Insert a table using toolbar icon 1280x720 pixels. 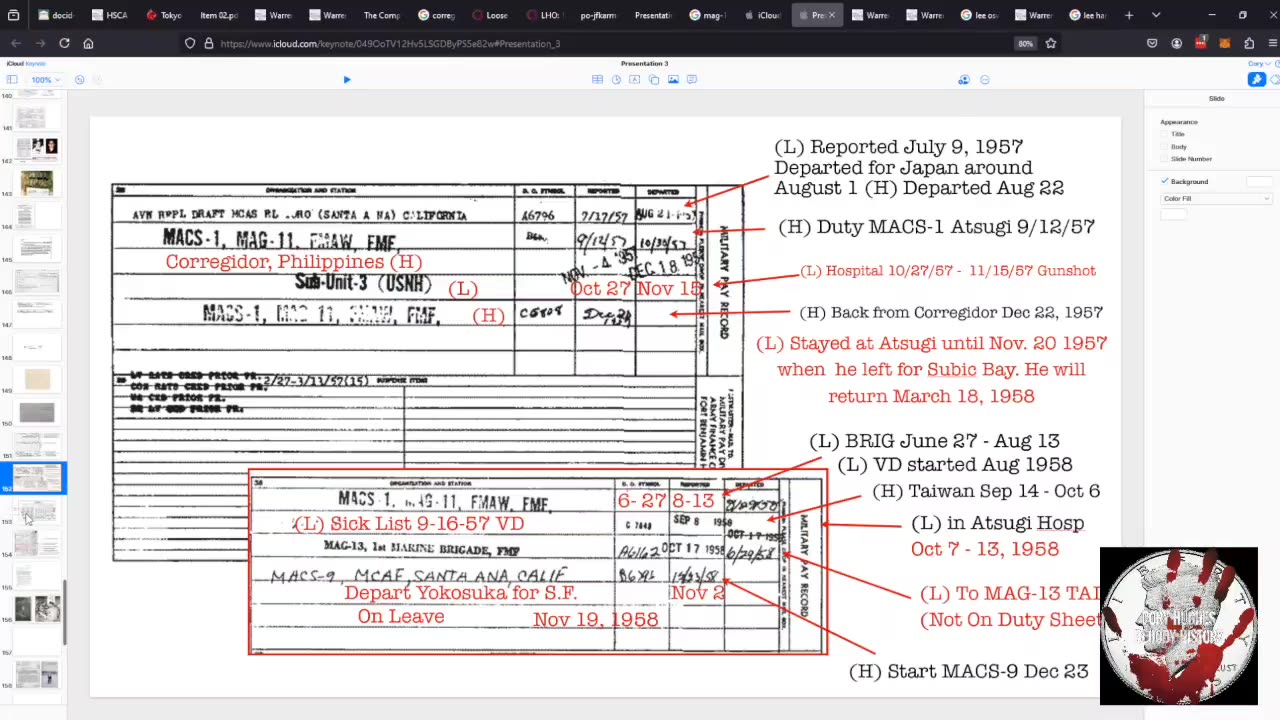coord(597,79)
